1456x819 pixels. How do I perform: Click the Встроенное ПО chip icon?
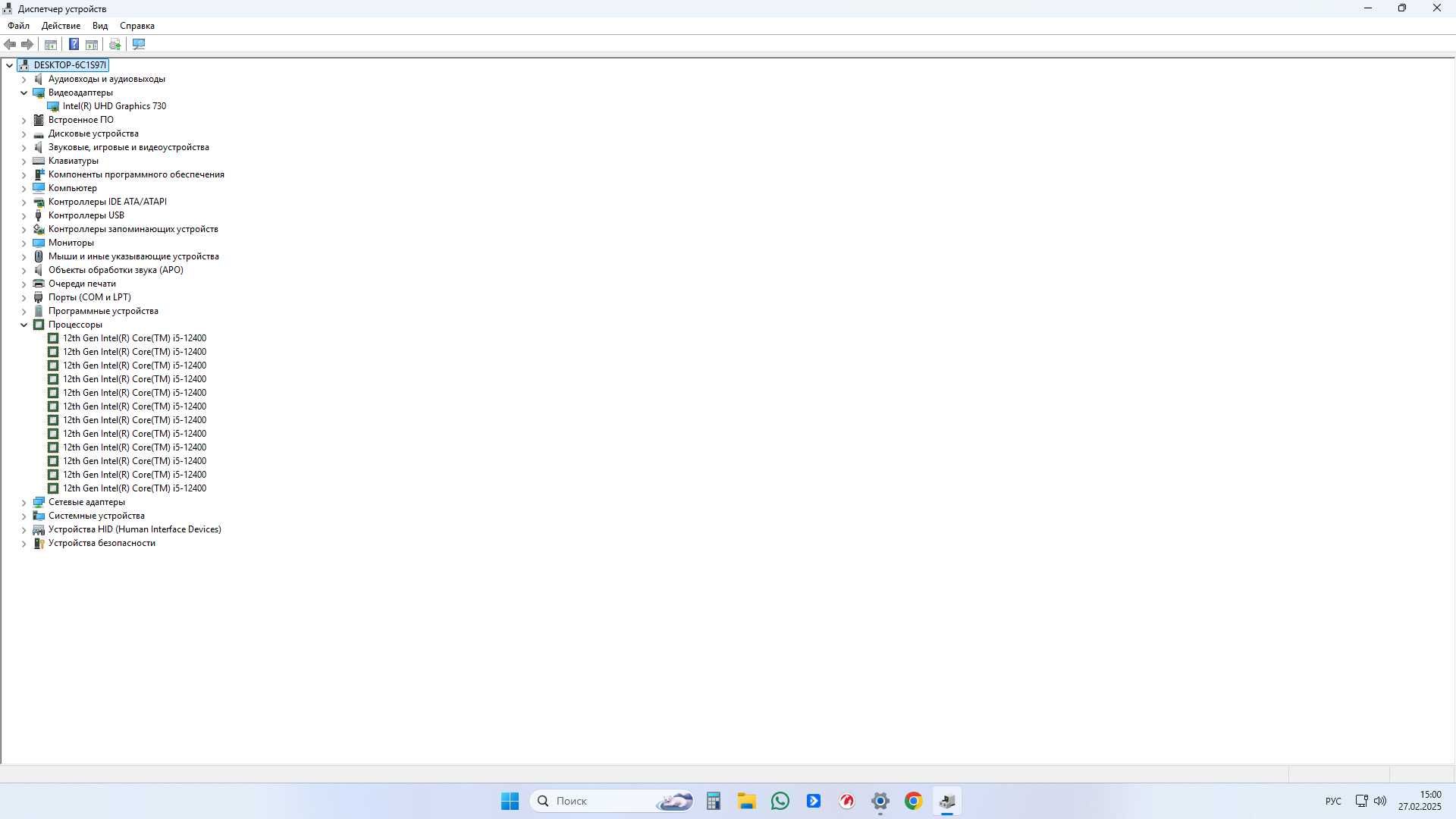(x=39, y=120)
